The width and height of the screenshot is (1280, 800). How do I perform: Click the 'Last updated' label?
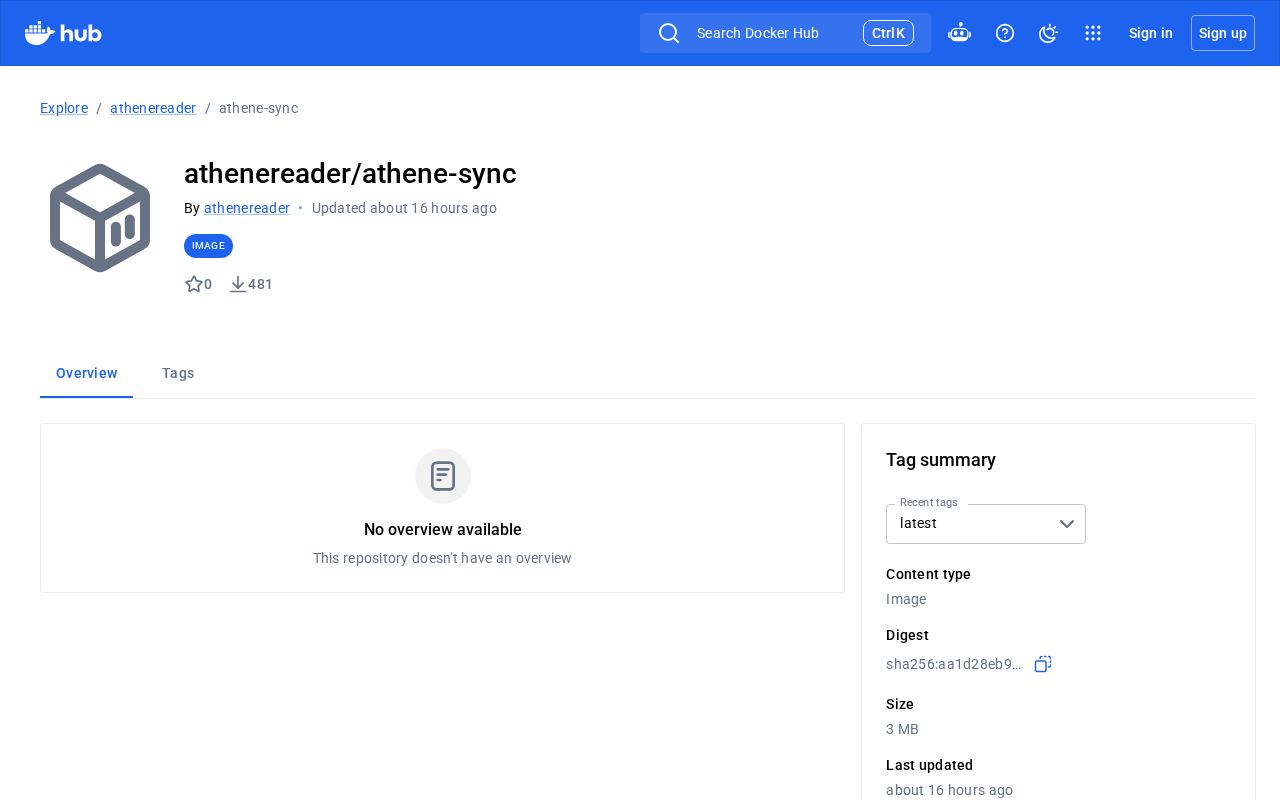[x=929, y=765]
